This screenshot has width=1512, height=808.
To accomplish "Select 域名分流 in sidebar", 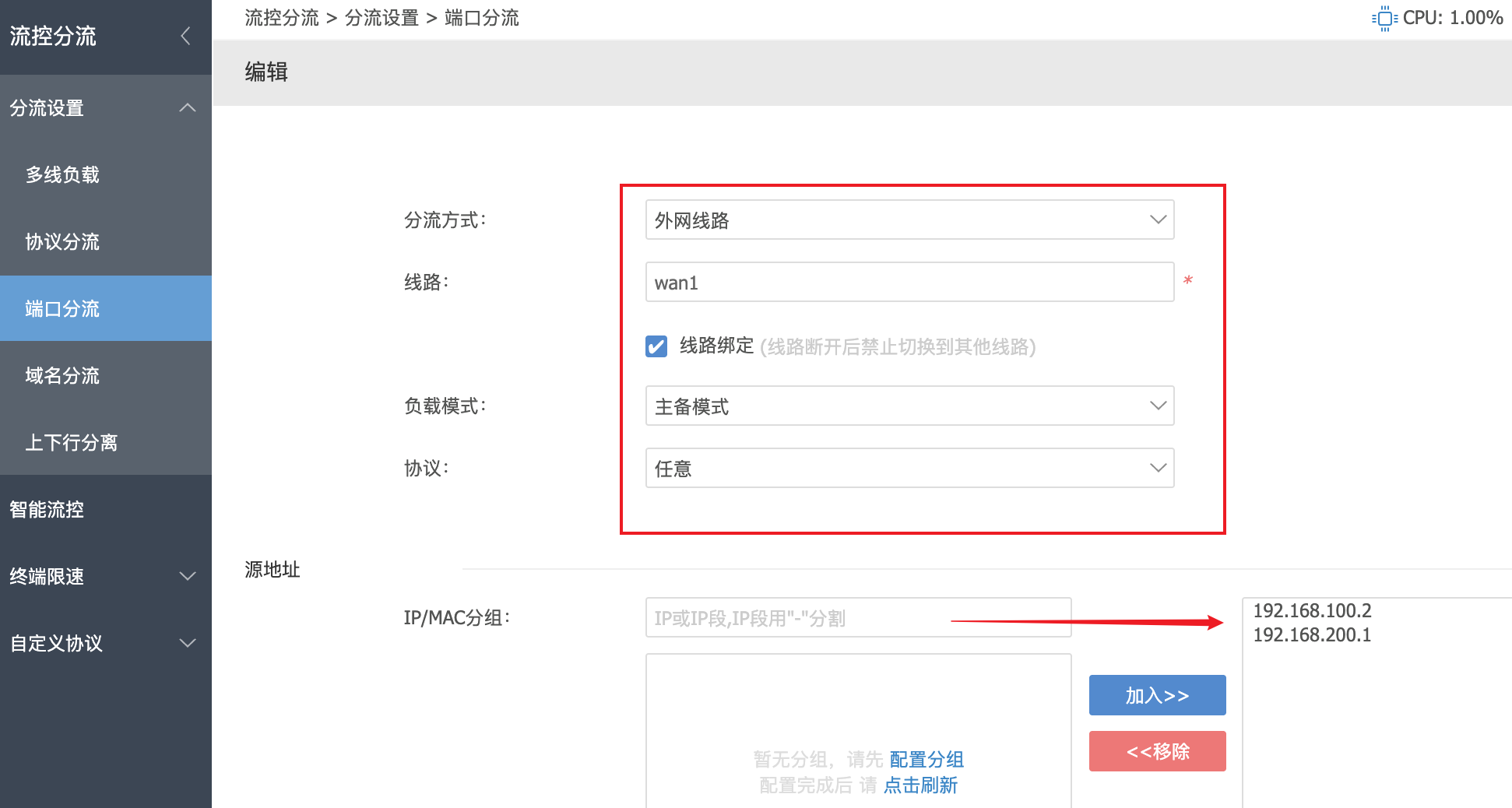I will [62, 376].
